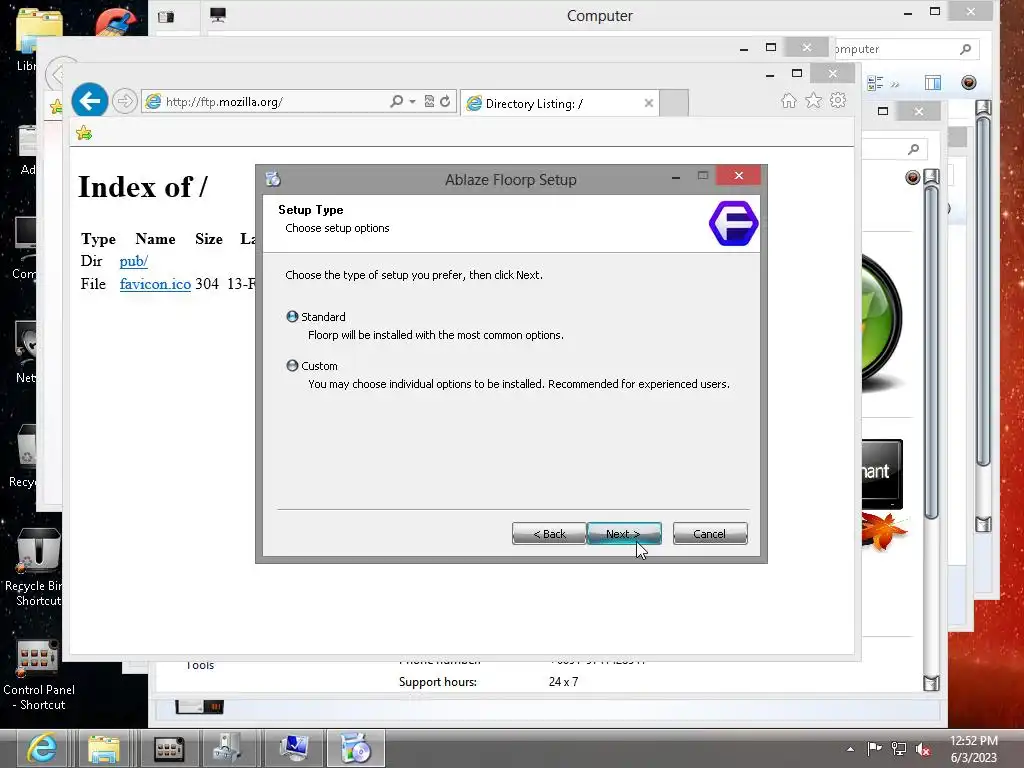Cancel the Ablaze Floorp Setup

click(710, 534)
